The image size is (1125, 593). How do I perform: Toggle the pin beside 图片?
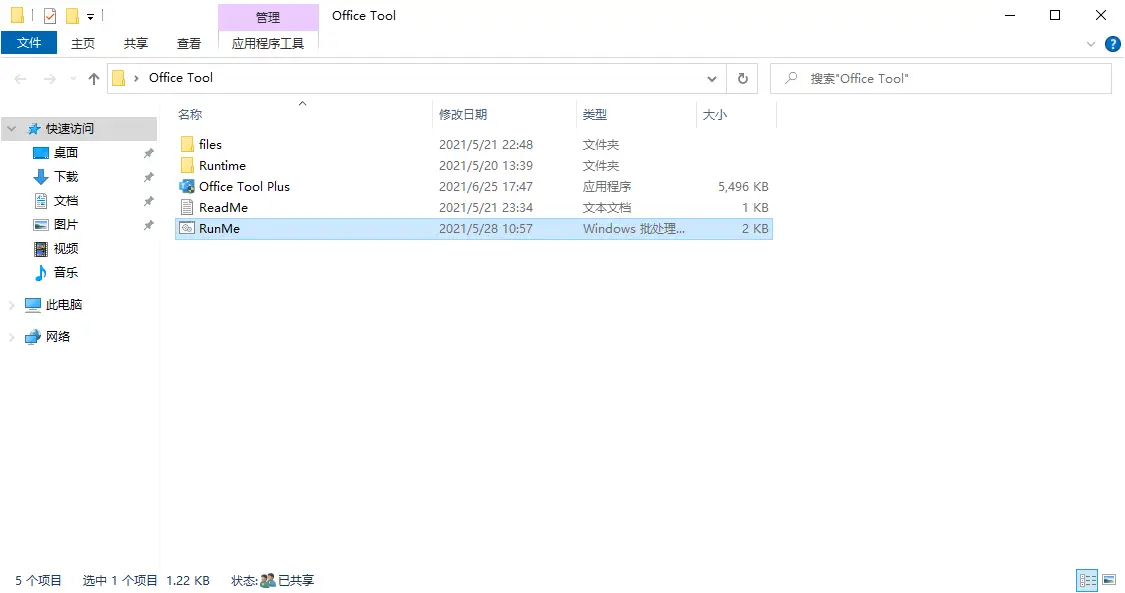click(148, 225)
